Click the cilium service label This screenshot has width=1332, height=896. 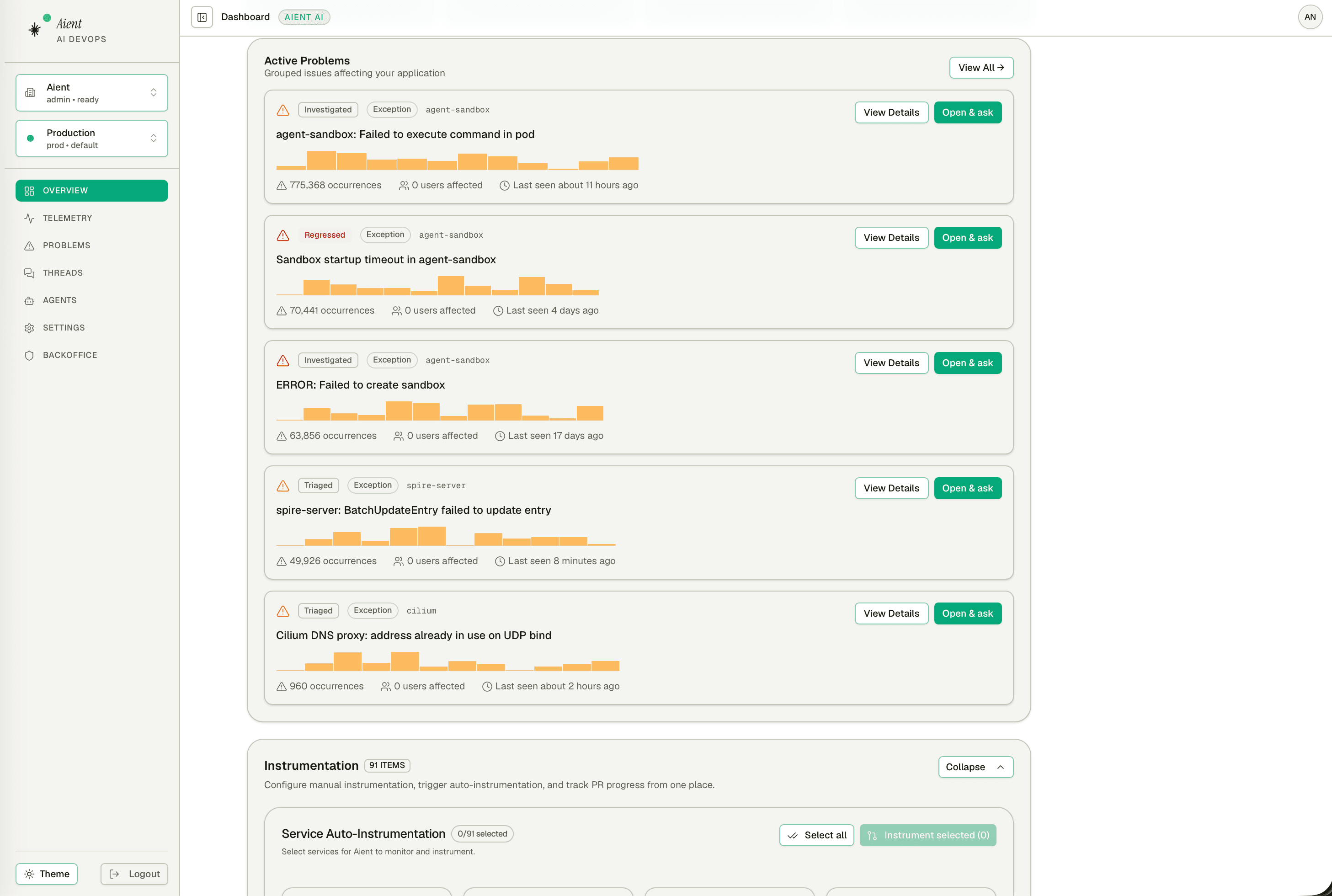tap(421, 611)
